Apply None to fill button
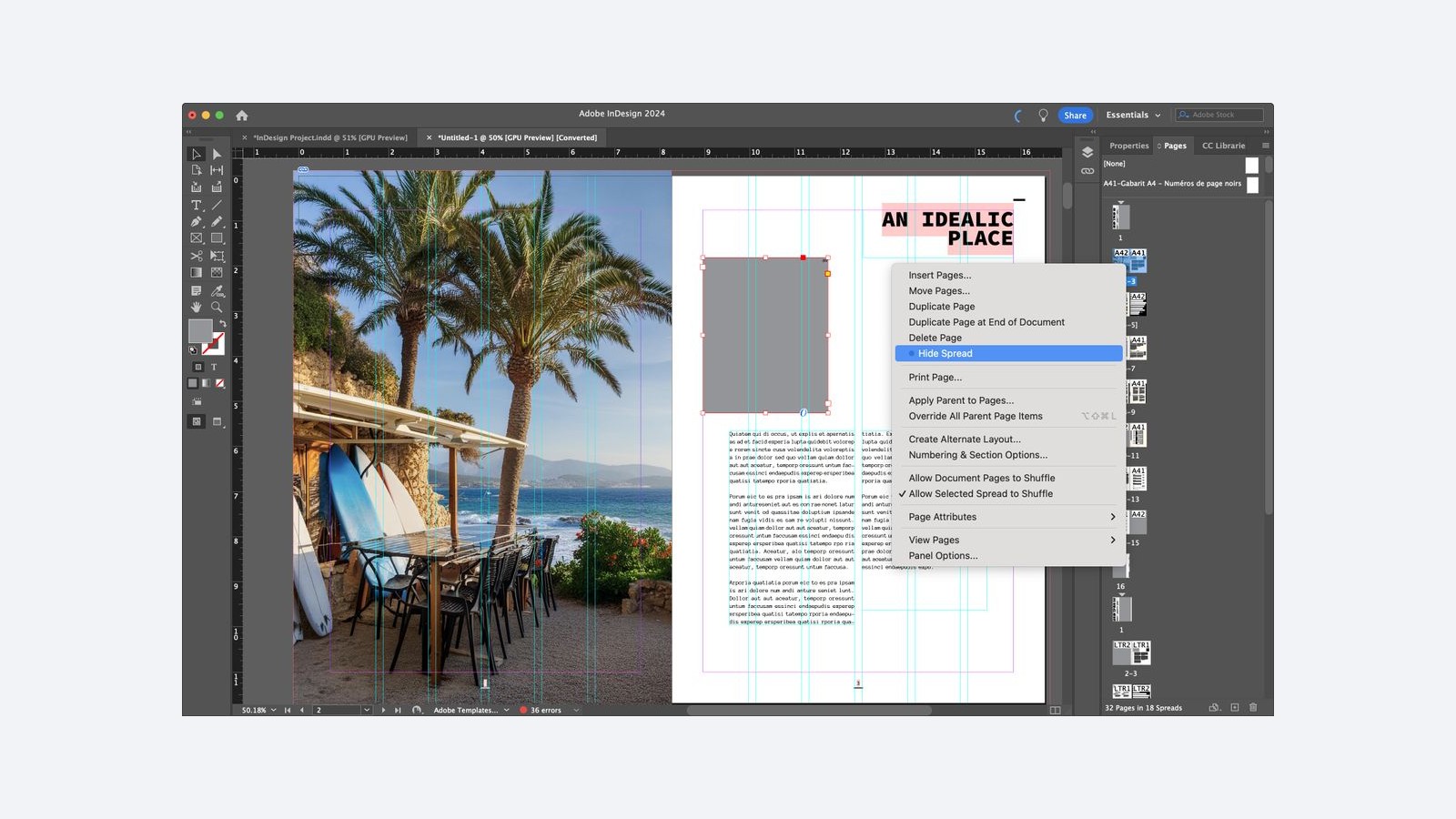 click(x=219, y=383)
